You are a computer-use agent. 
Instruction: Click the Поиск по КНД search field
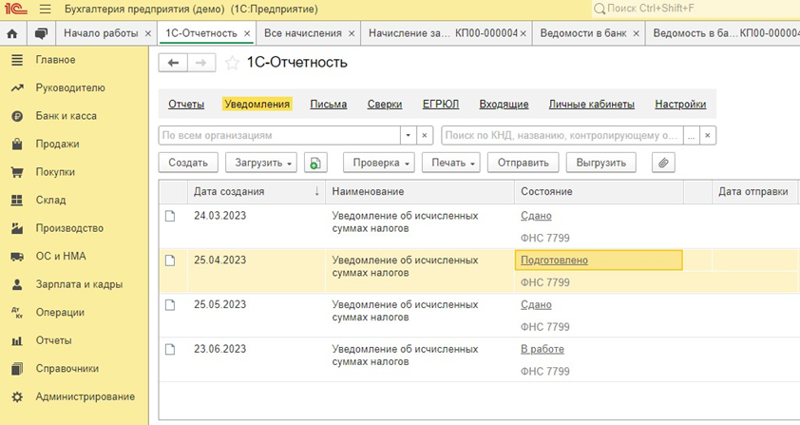562,135
